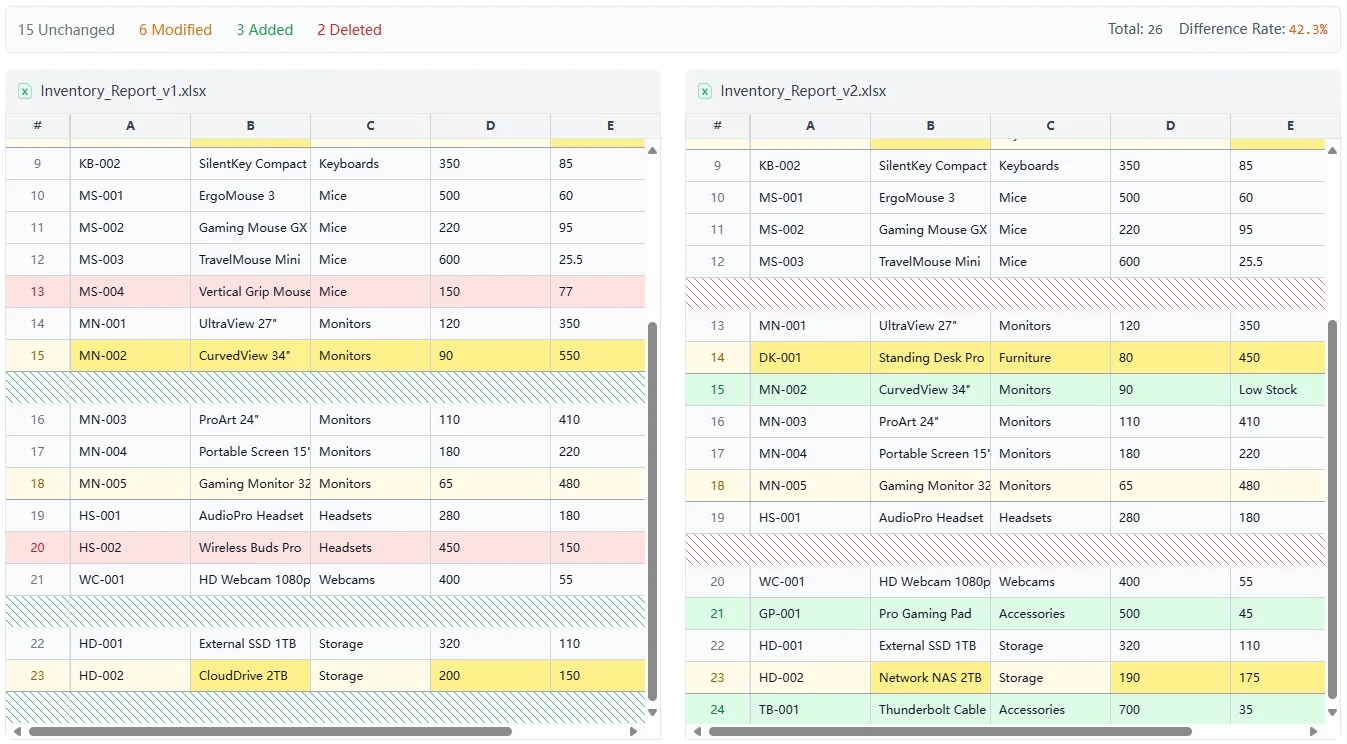1347x744 pixels.
Task: Click the 'Difference Rate: 42.3%' statistic
Action: tap(1255, 29)
